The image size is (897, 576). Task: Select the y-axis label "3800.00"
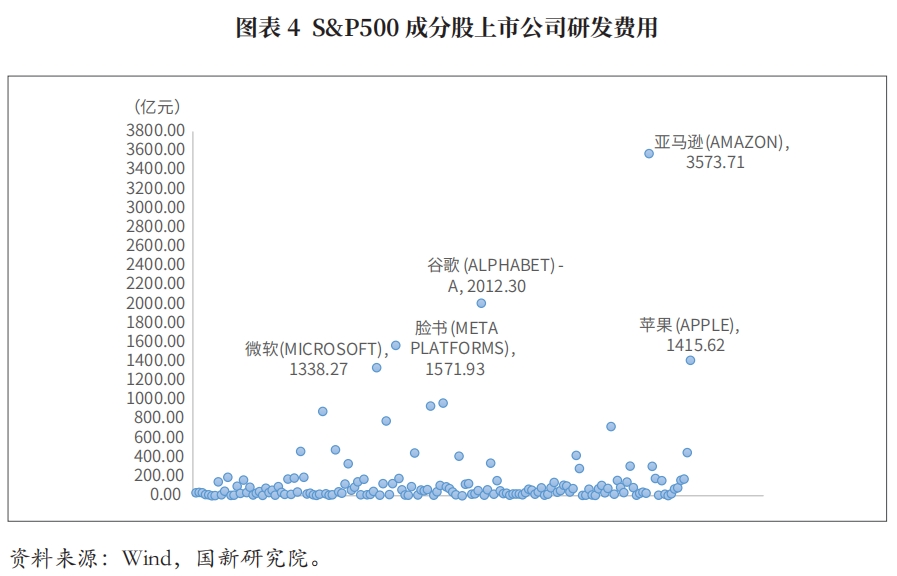[x=156, y=130]
